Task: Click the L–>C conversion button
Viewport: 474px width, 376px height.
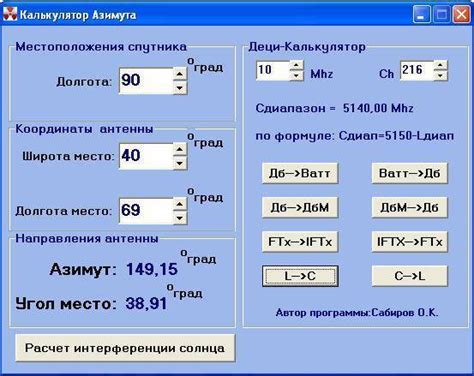Action: (x=300, y=276)
